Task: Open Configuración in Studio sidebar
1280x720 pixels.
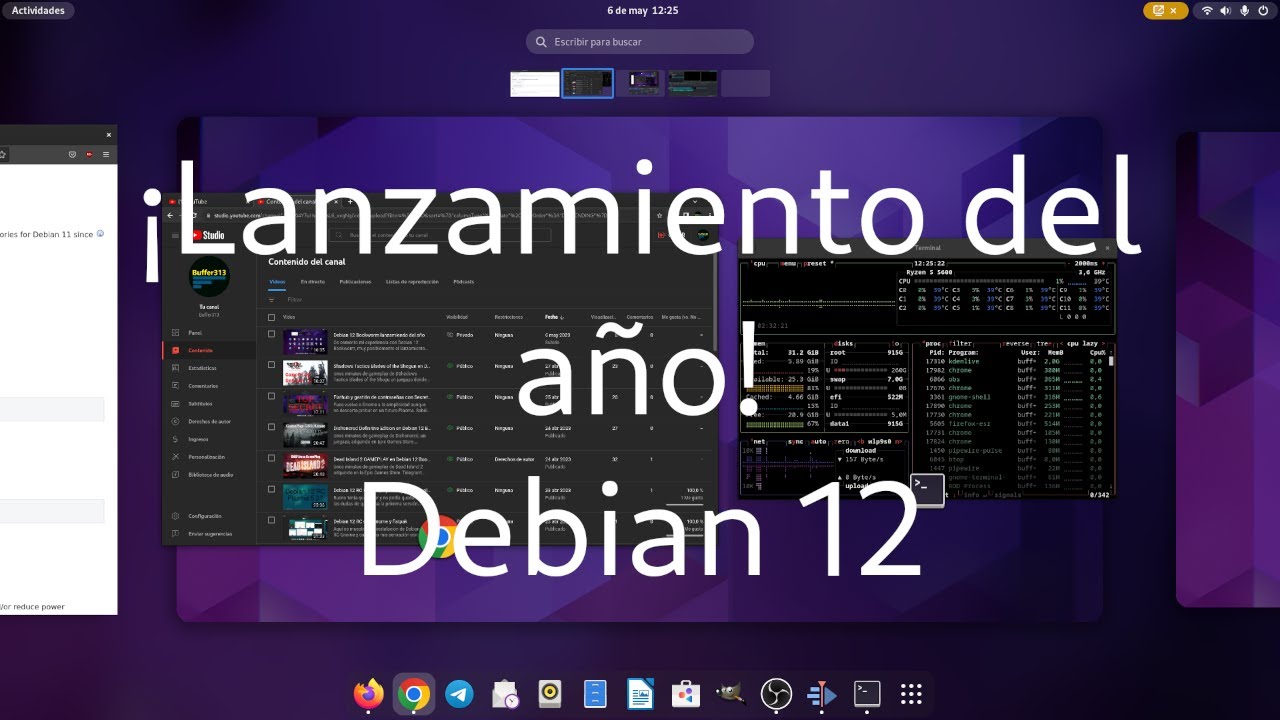Action: coord(209,516)
